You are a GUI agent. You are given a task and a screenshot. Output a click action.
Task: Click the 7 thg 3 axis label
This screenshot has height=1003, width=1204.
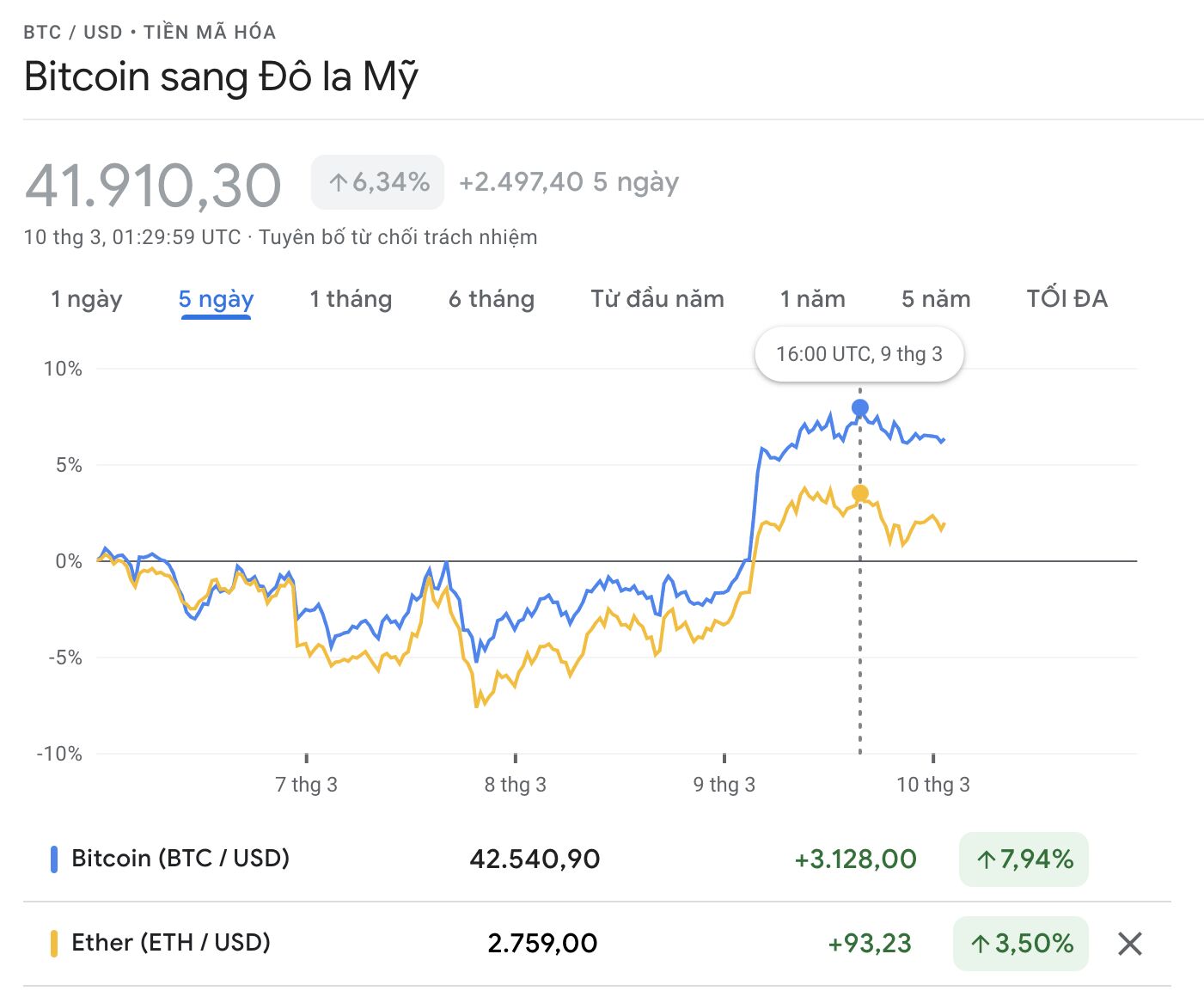306,784
